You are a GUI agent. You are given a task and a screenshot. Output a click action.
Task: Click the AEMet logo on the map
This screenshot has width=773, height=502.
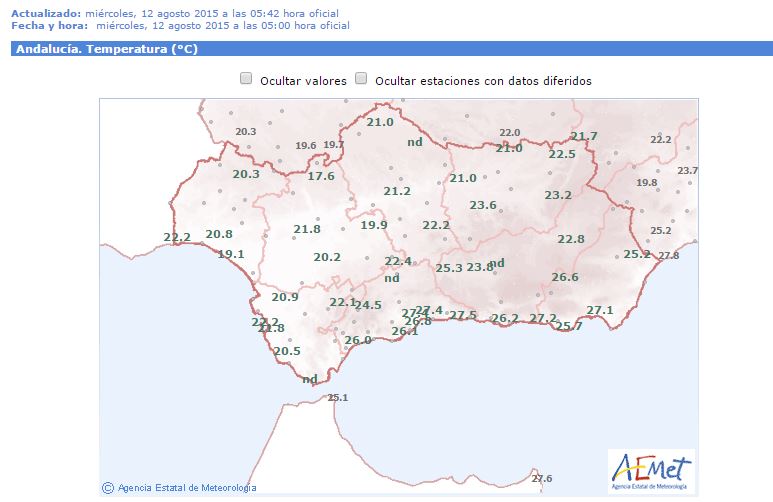coord(651,470)
